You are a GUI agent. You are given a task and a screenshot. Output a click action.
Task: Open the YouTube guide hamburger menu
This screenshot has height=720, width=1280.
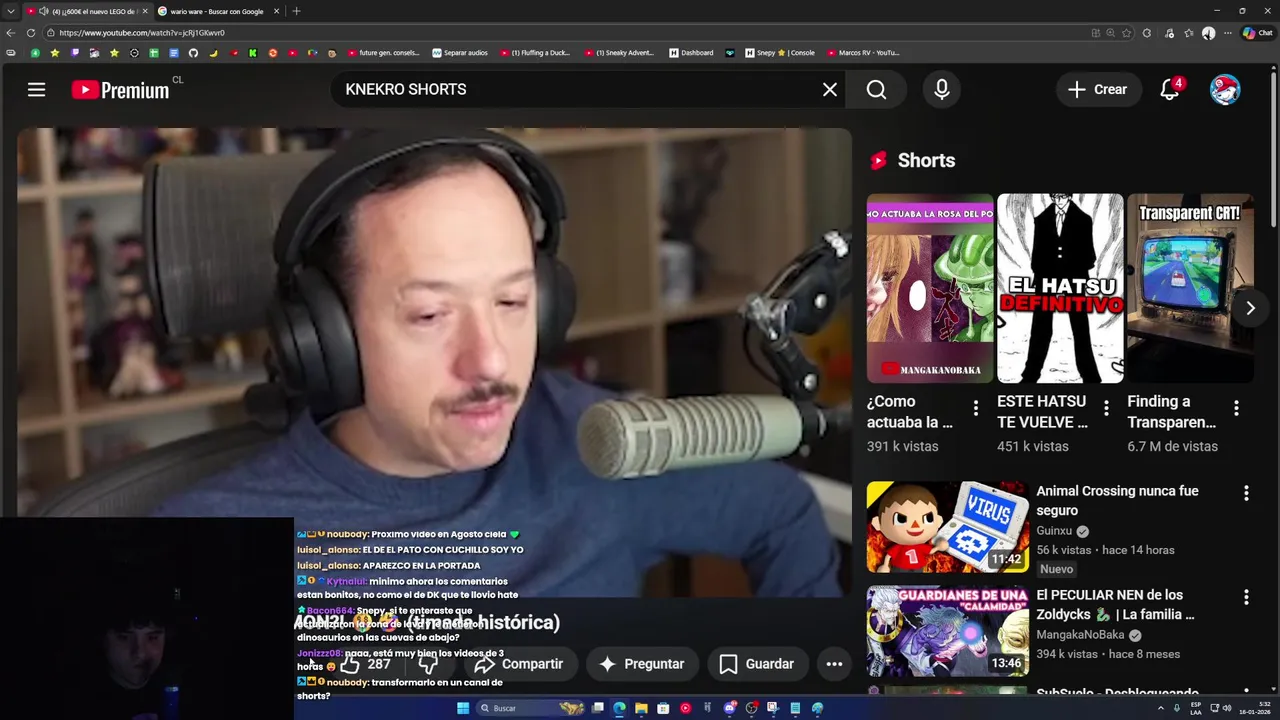(36, 90)
